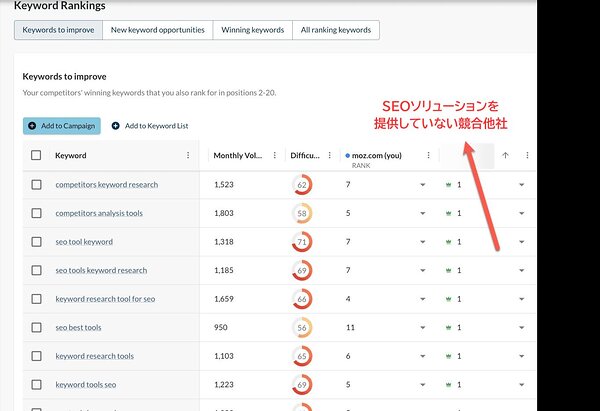Click difficulty score 65 circle
Viewport: 600px width, 411px height.
coord(302,356)
